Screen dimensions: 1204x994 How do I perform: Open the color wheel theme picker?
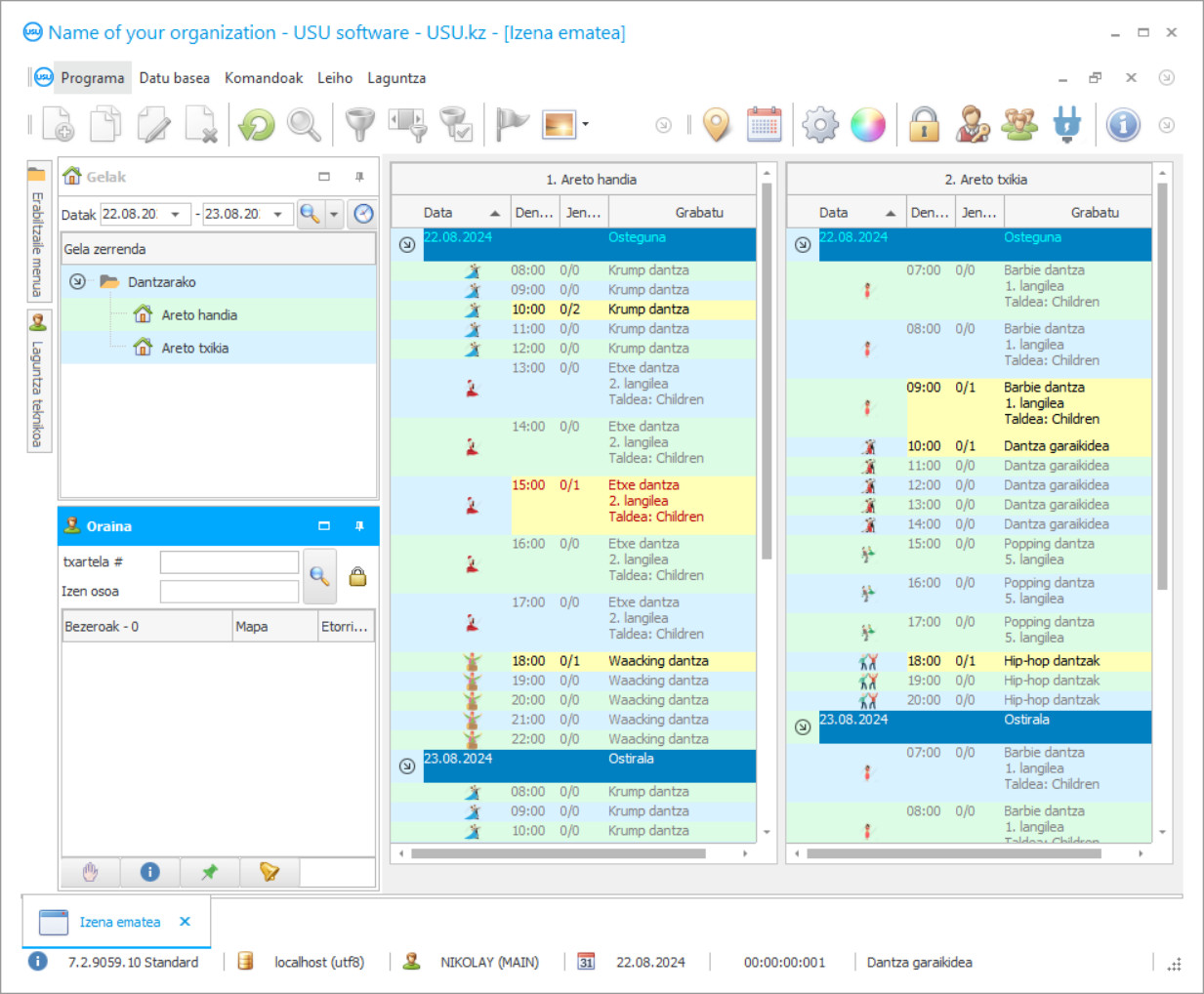[867, 125]
